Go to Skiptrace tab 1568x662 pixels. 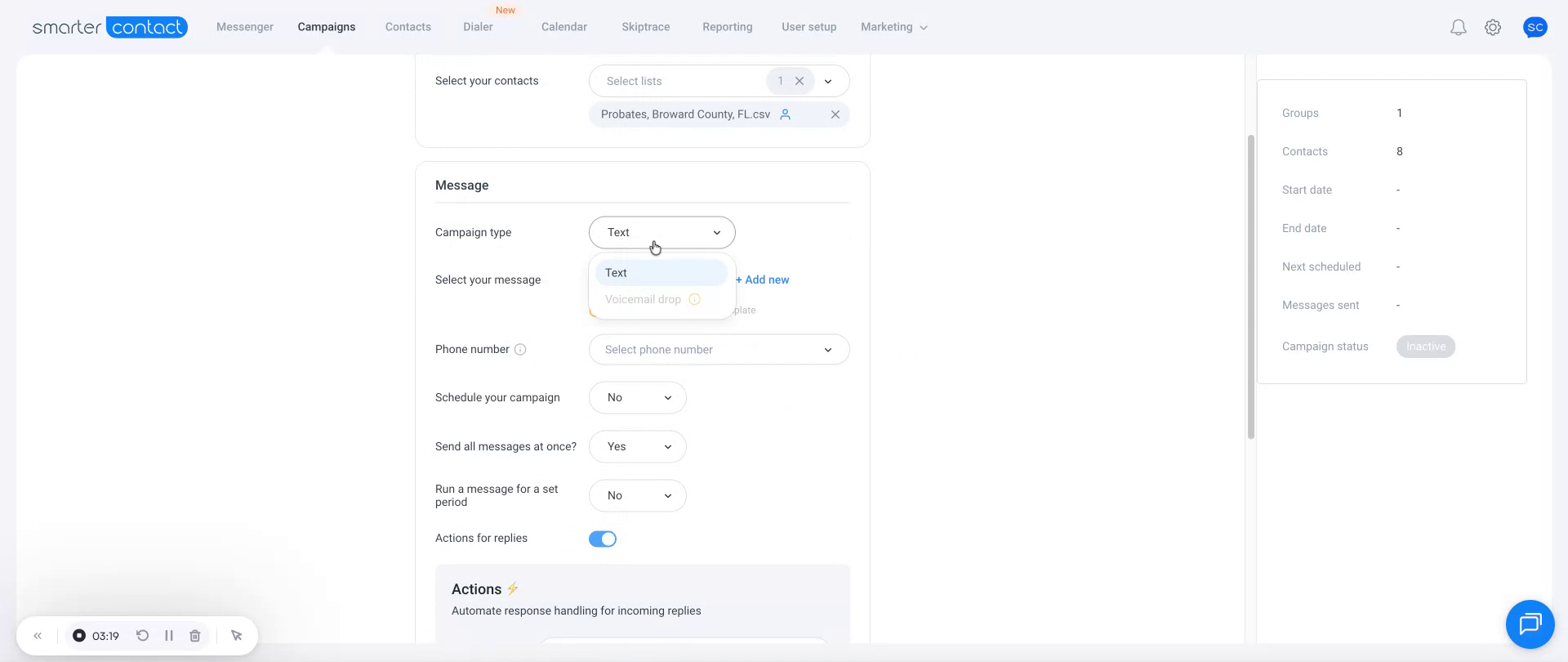point(646,27)
